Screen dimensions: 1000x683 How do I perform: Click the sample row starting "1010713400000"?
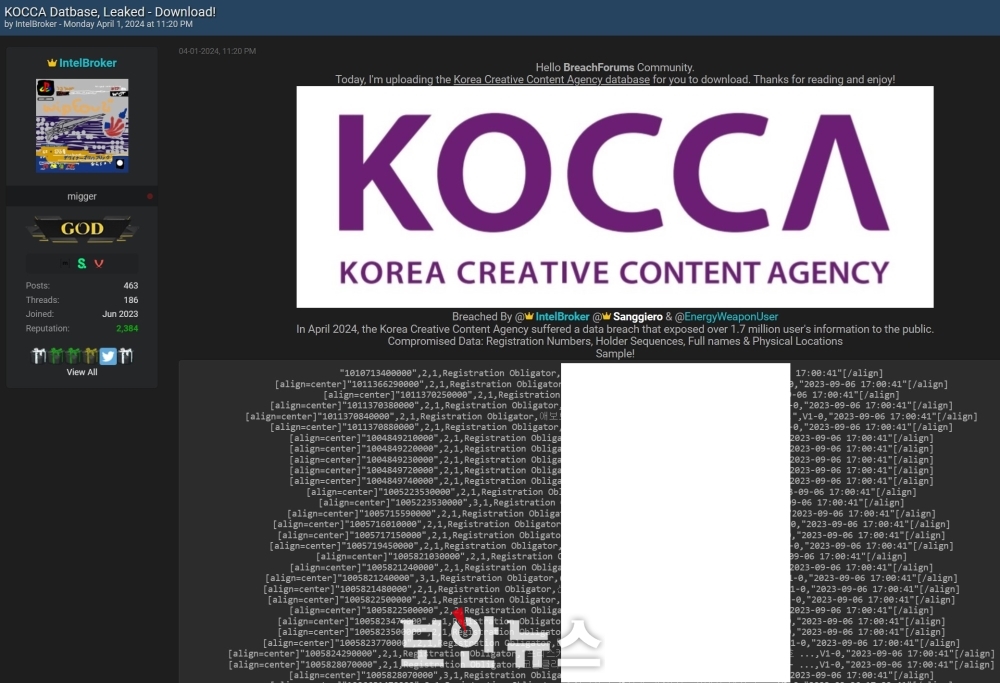(611, 373)
